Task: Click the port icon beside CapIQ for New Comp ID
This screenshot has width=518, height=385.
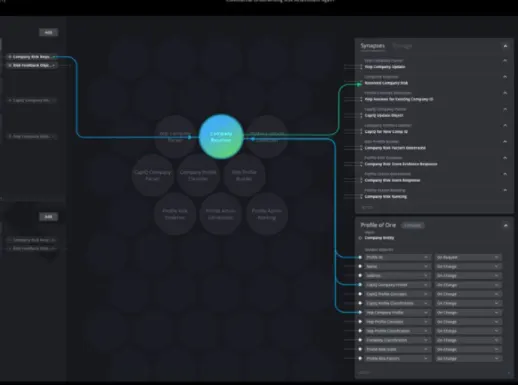Action: coord(361,132)
